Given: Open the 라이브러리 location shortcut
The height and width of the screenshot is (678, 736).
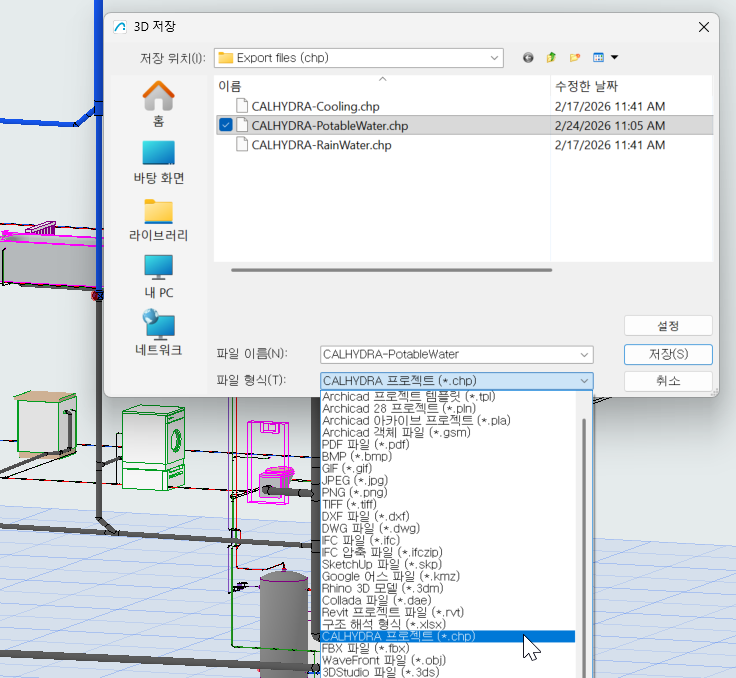Looking at the screenshot, I should tap(159, 220).
